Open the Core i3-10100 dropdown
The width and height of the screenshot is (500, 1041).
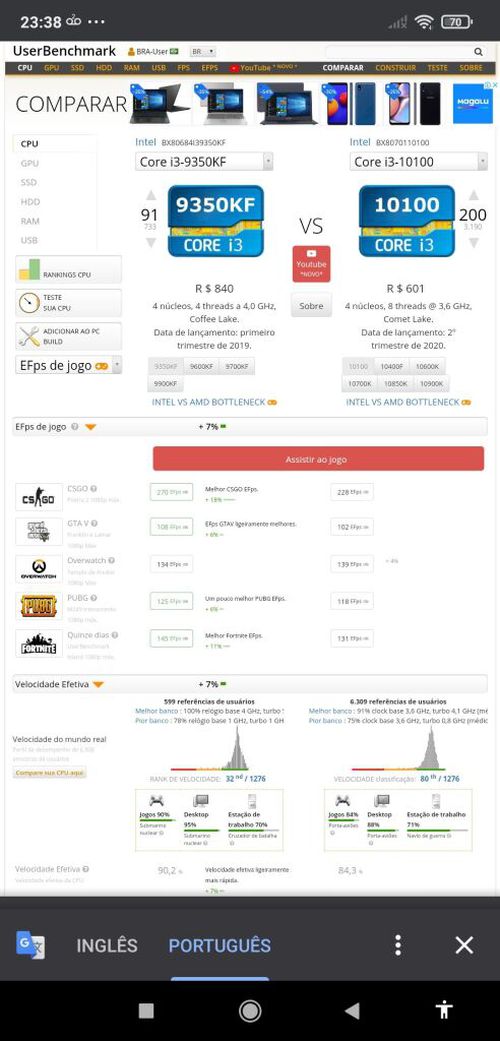pyautogui.click(x=418, y=161)
